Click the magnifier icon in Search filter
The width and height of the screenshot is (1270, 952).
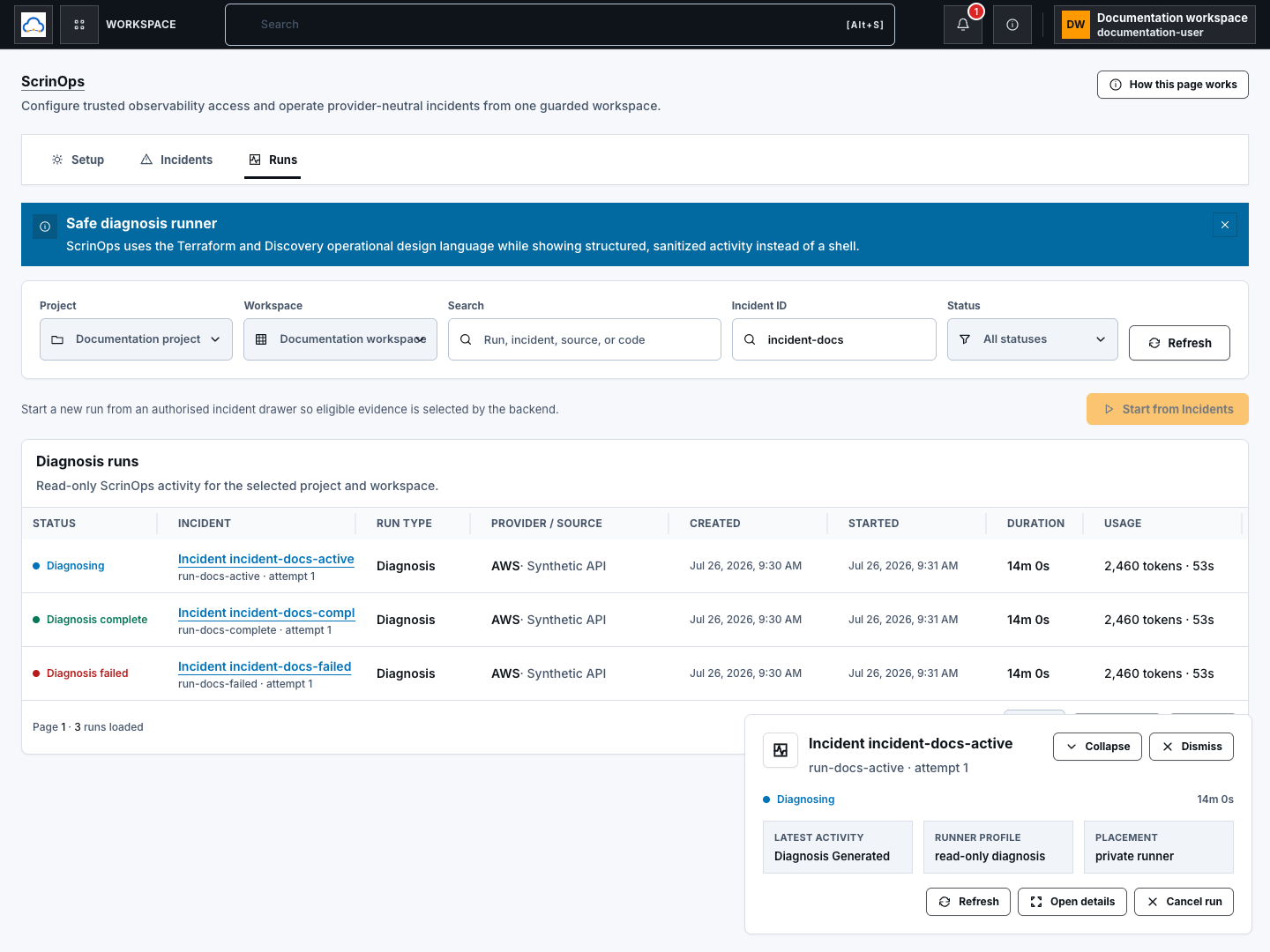click(x=466, y=339)
